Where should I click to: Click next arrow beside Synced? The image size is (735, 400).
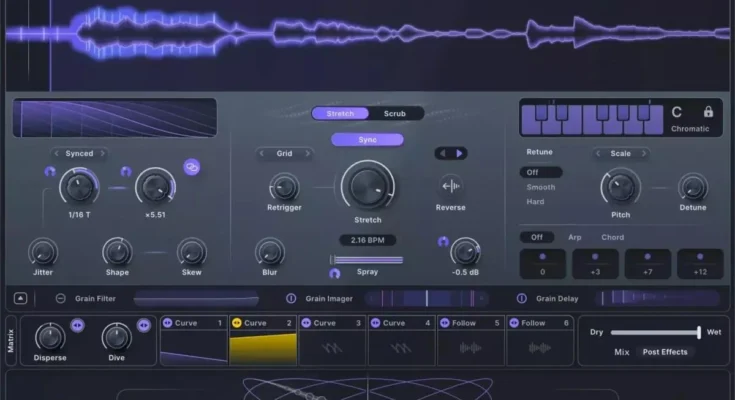102,153
